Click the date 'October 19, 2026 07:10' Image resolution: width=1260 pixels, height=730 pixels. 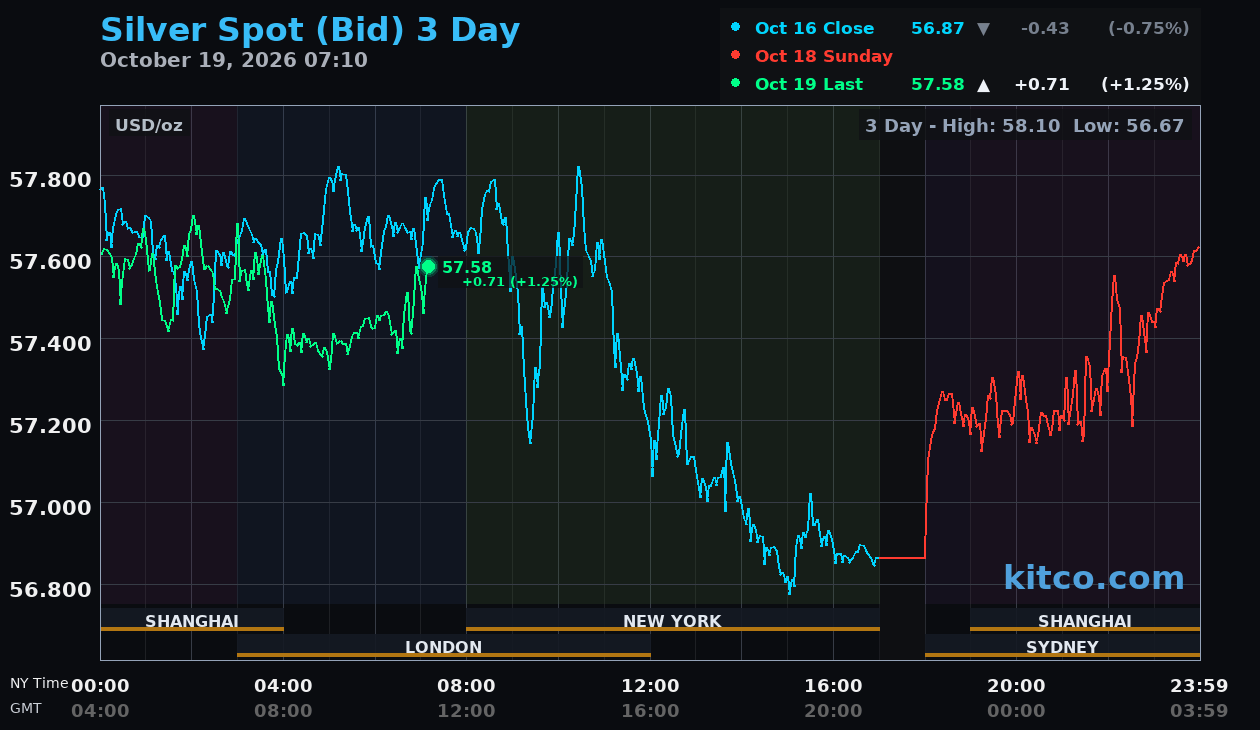(234, 60)
